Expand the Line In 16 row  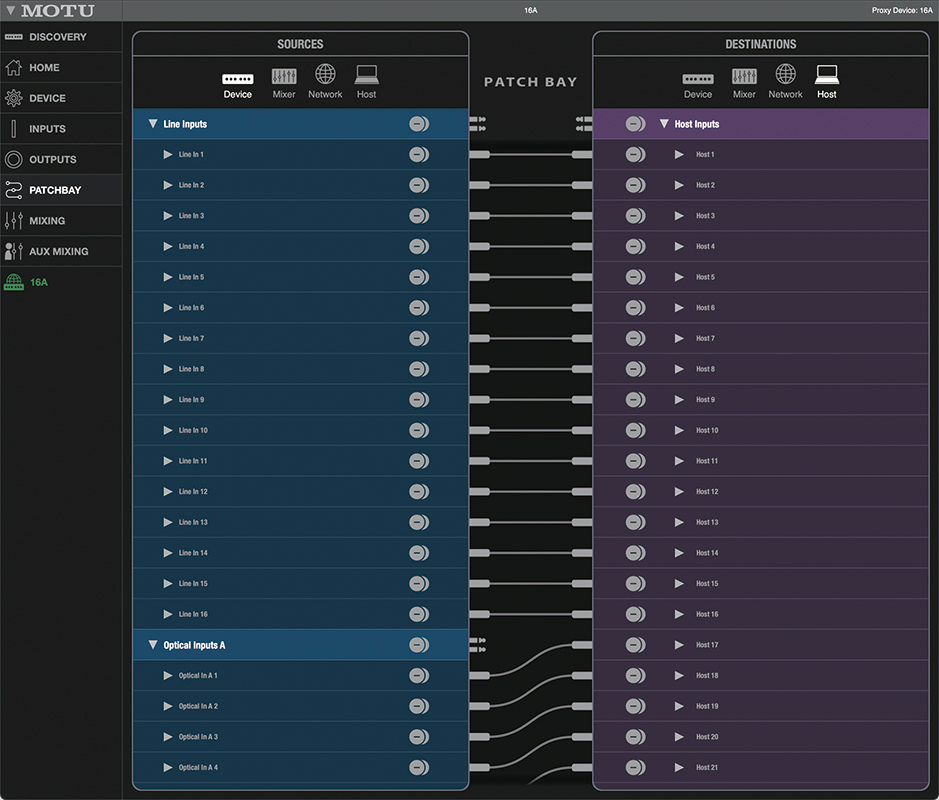pos(168,614)
